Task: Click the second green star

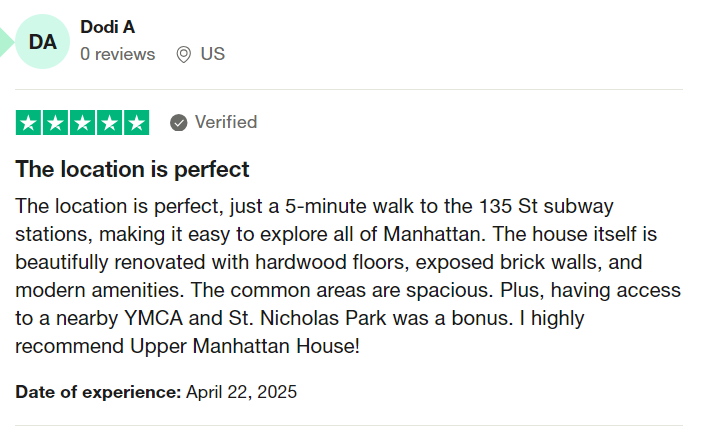Action: pyautogui.click(x=55, y=122)
